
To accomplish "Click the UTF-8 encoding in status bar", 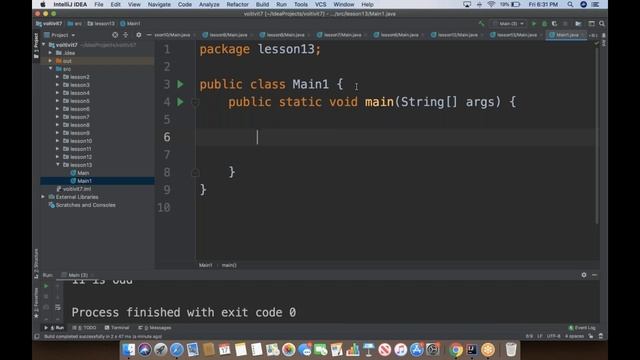I will (554, 336).
